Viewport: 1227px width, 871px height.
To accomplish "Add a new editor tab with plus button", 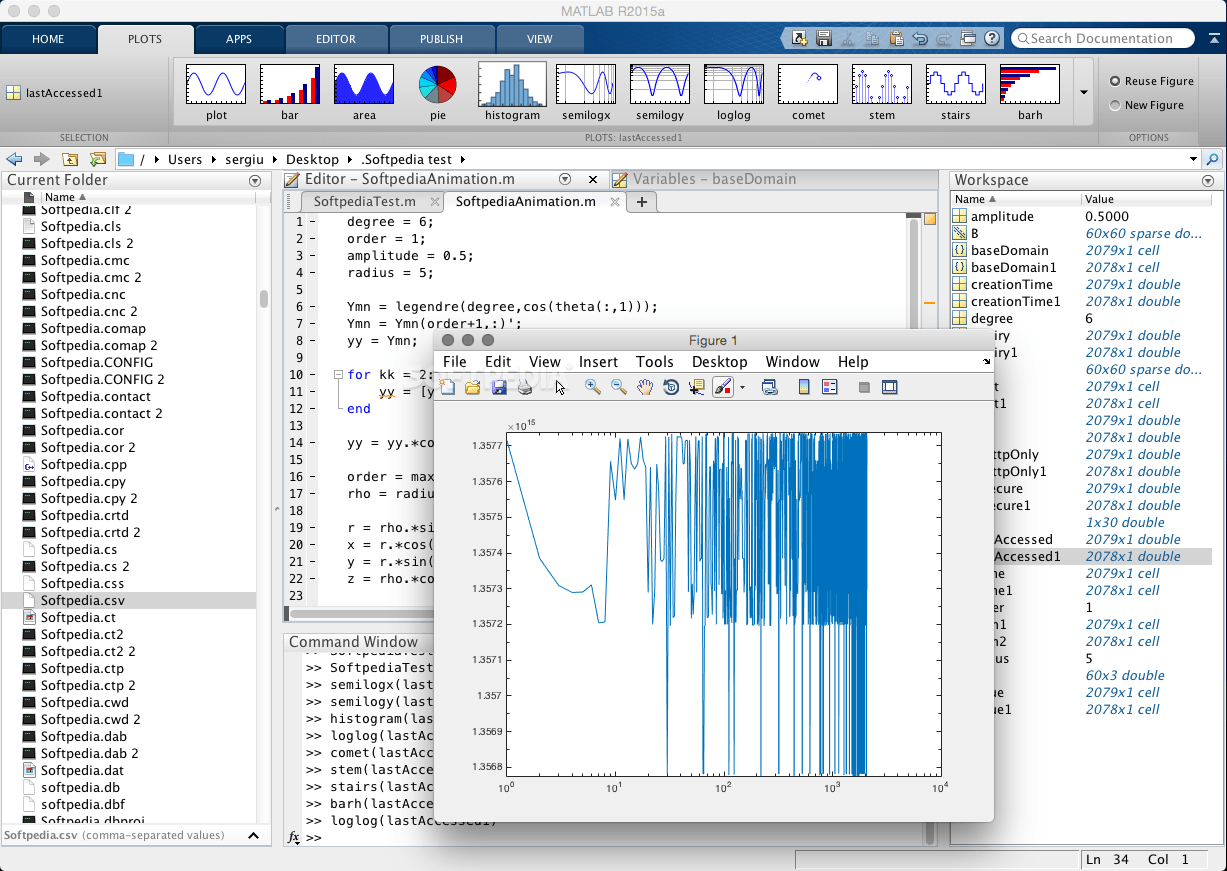I will click(641, 202).
